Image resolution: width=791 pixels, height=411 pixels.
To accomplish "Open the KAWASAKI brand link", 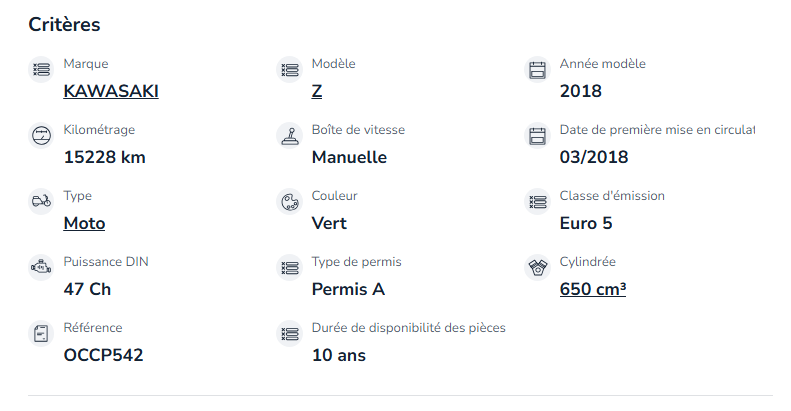I will (111, 91).
